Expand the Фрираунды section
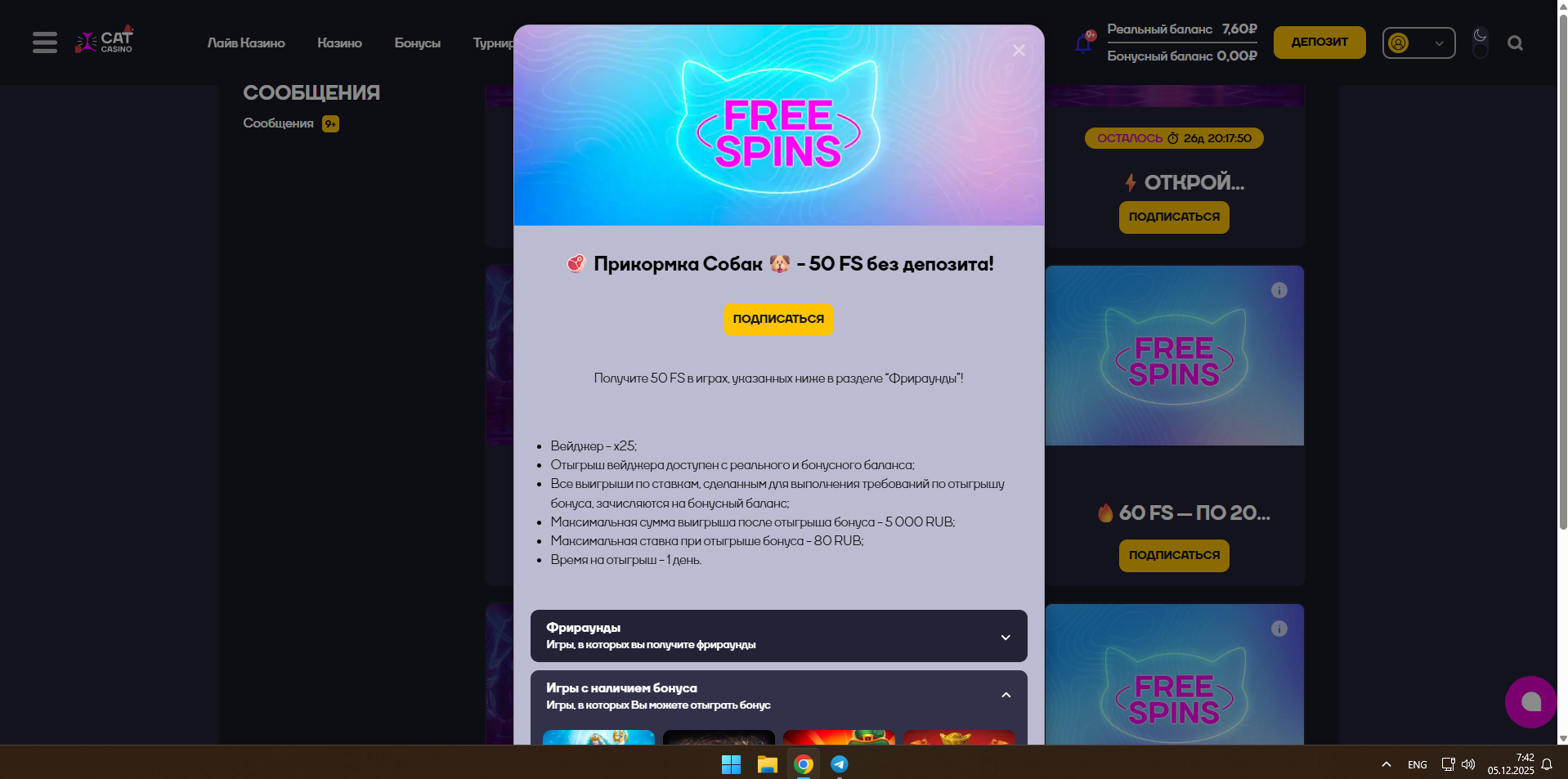 tap(778, 636)
